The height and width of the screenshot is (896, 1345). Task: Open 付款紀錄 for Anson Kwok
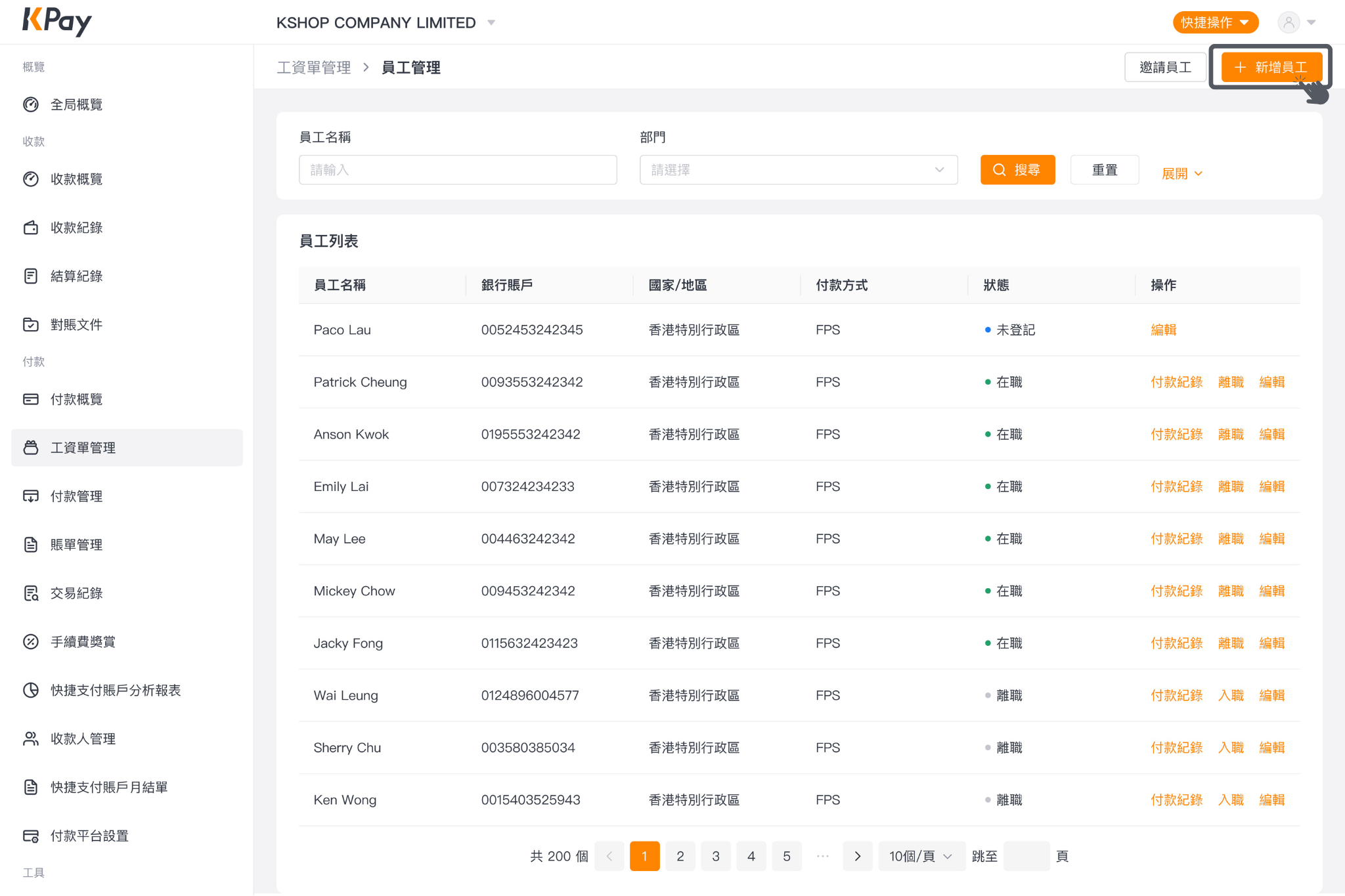pos(1177,434)
